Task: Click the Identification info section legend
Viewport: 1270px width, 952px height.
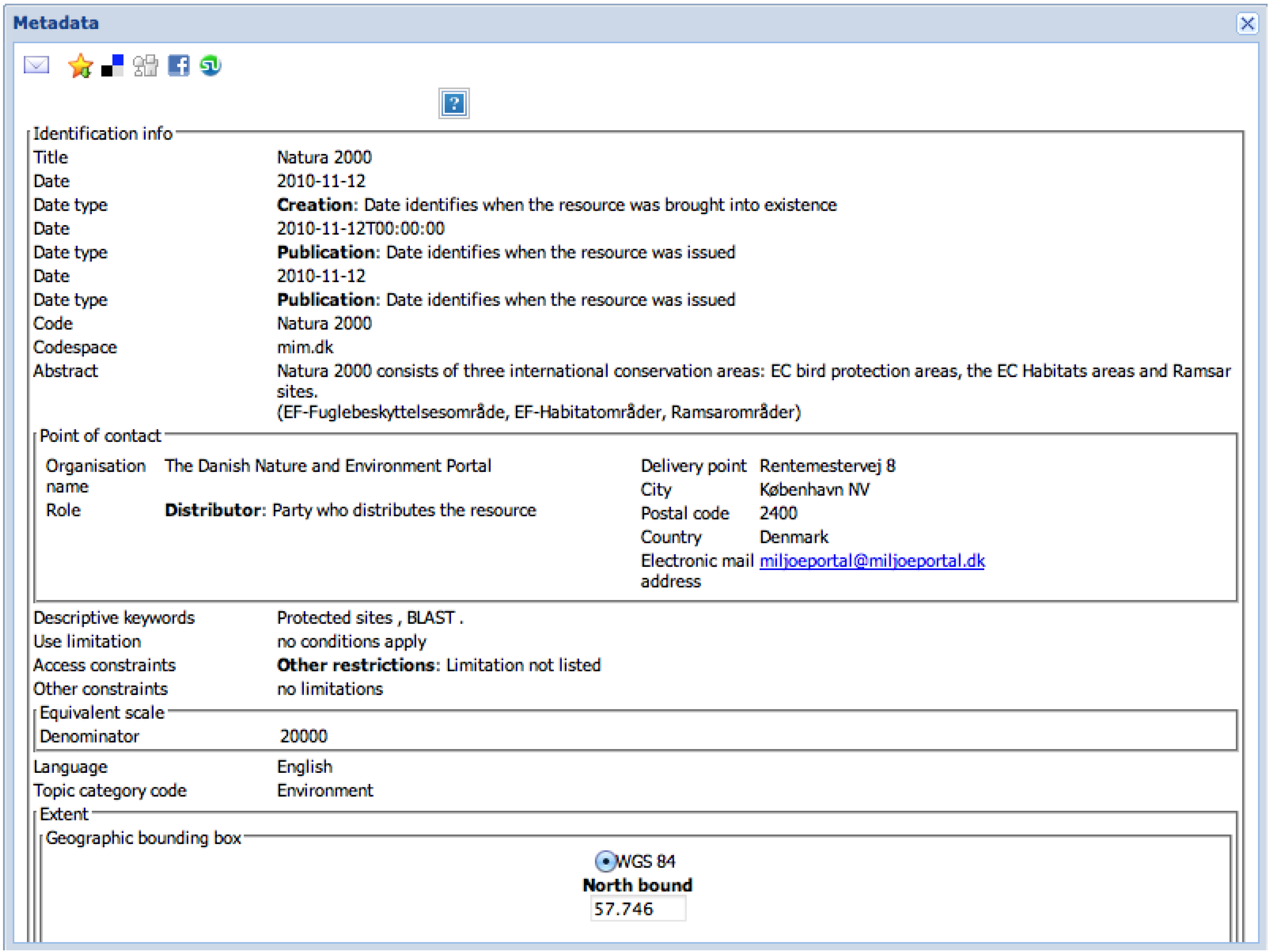Action: (x=103, y=134)
